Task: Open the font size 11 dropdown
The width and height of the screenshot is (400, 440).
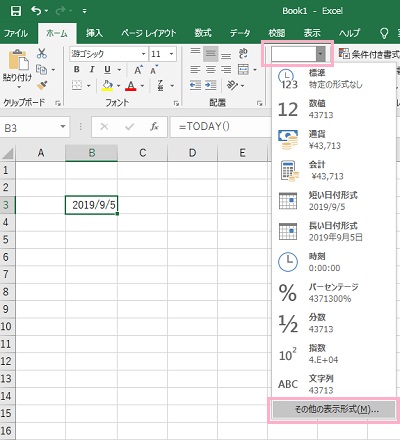Action: tap(171, 54)
